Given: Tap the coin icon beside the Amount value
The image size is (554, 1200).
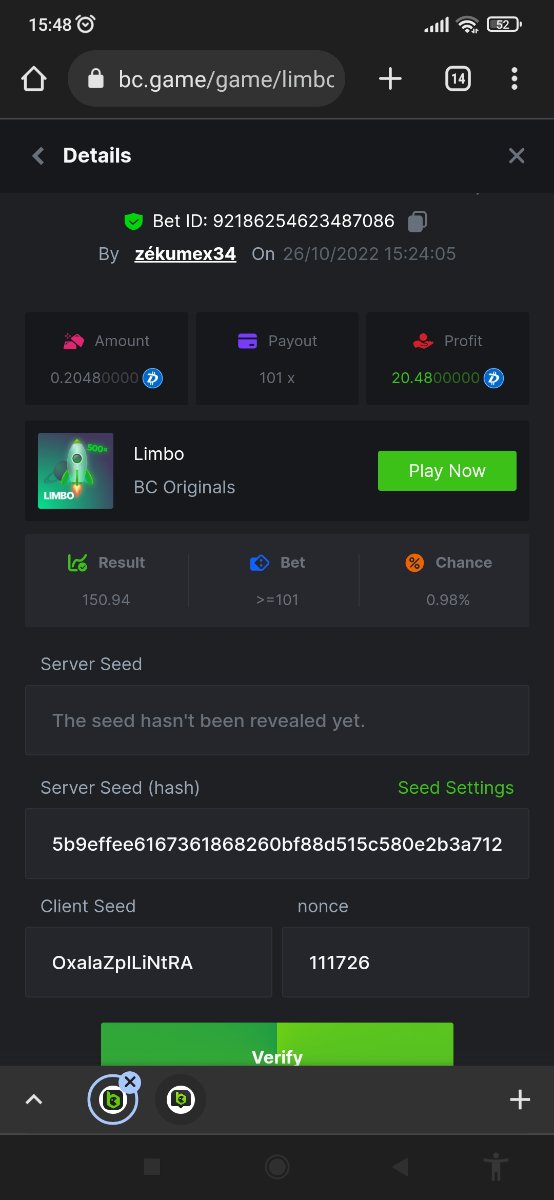Looking at the screenshot, I should point(153,378).
